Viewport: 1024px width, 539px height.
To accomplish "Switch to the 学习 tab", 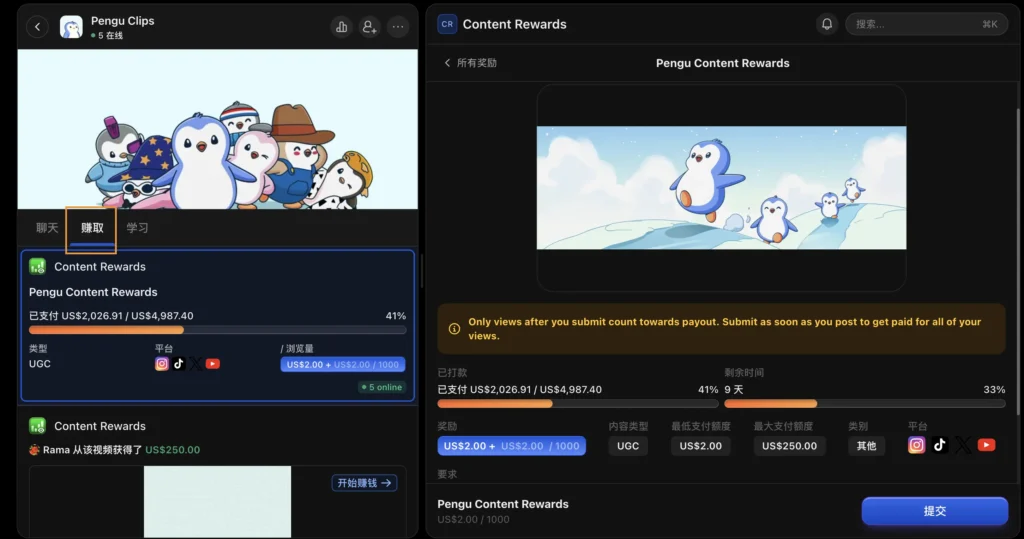I will coord(137,228).
